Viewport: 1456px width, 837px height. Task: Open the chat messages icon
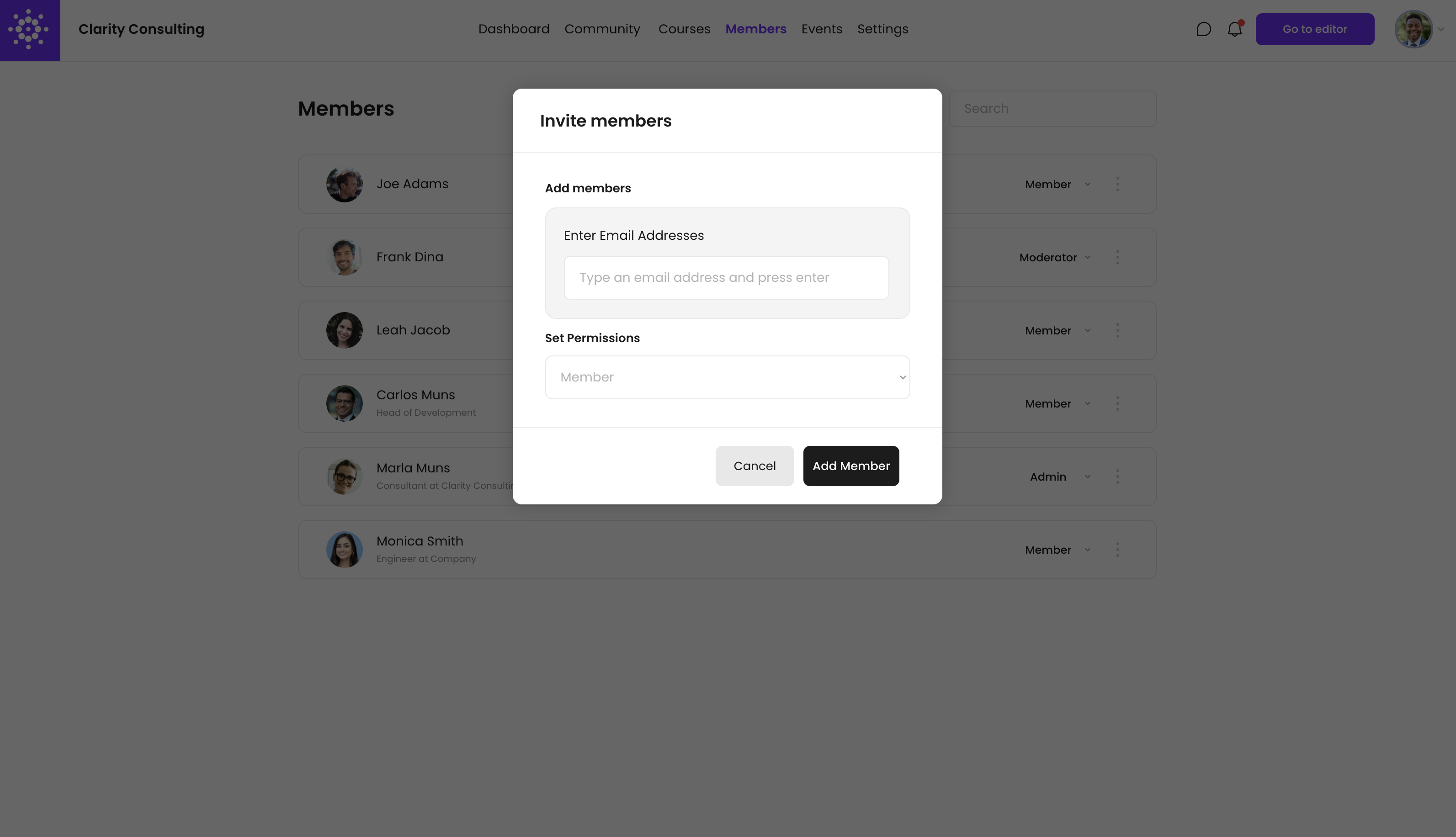click(x=1203, y=29)
